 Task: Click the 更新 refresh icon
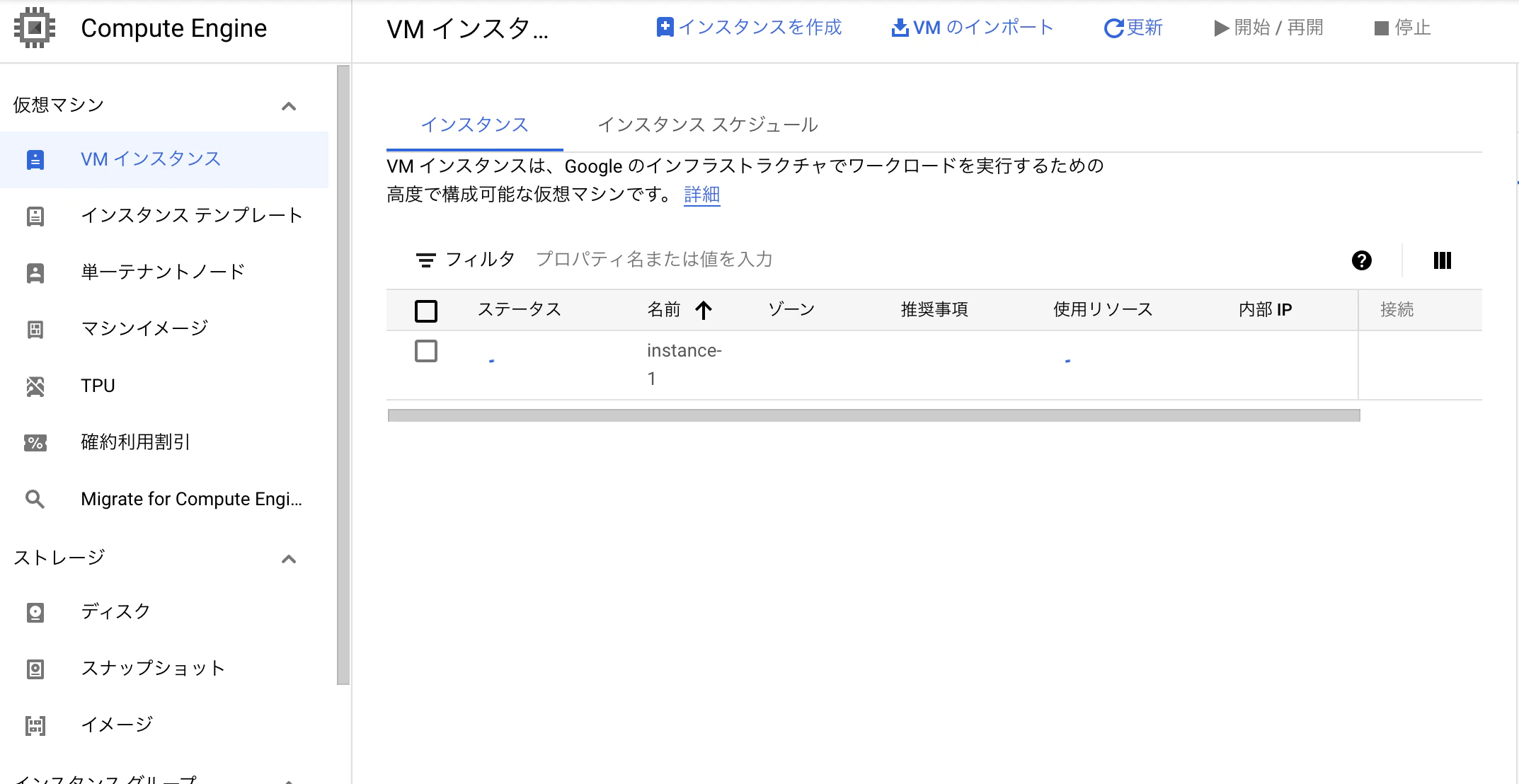(1113, 28)
